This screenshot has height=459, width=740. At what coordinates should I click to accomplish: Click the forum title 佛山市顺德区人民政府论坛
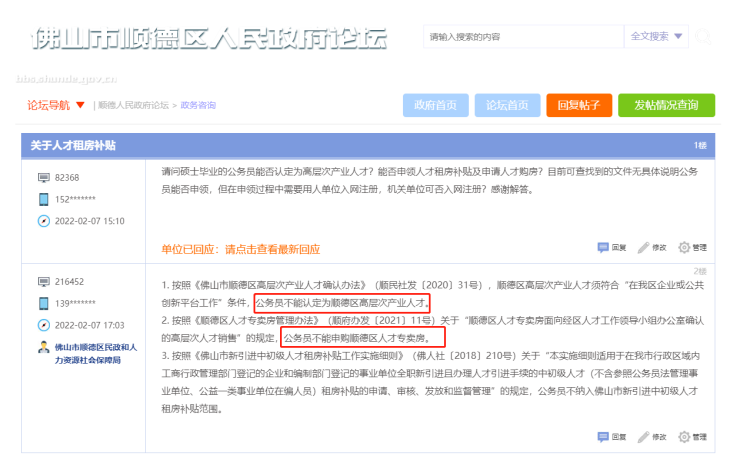[x=209, y=38]
